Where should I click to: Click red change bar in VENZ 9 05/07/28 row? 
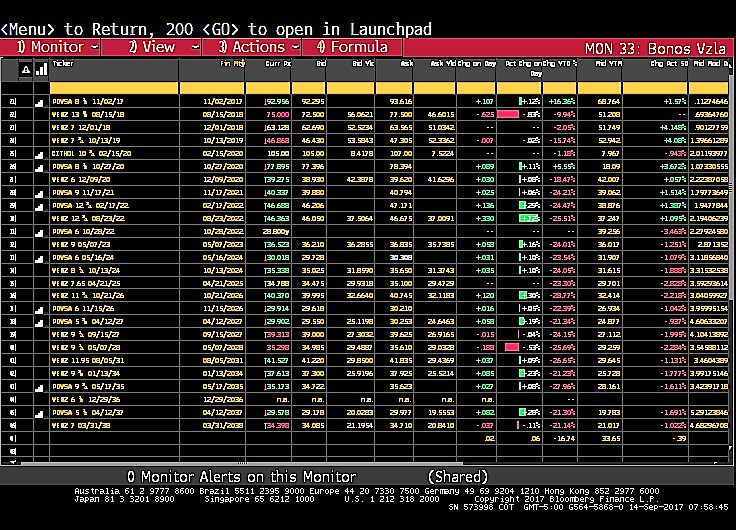tap(512, 347)
